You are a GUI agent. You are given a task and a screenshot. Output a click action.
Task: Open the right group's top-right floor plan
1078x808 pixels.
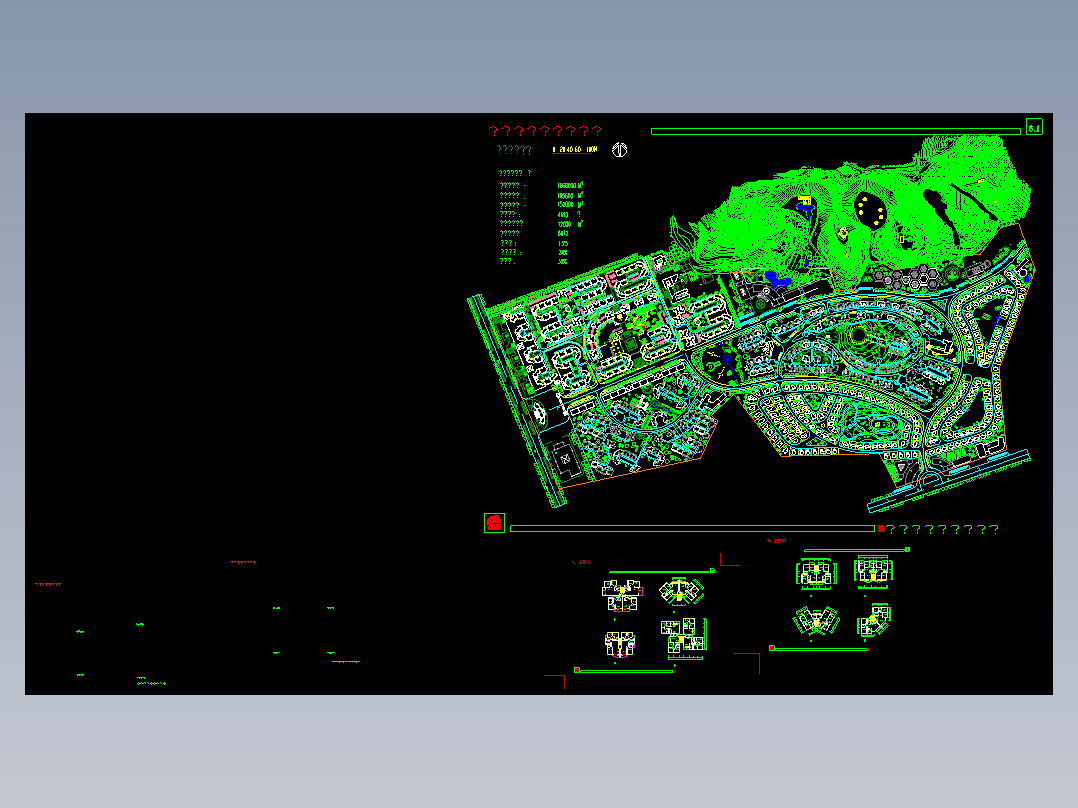pos(873,571)
